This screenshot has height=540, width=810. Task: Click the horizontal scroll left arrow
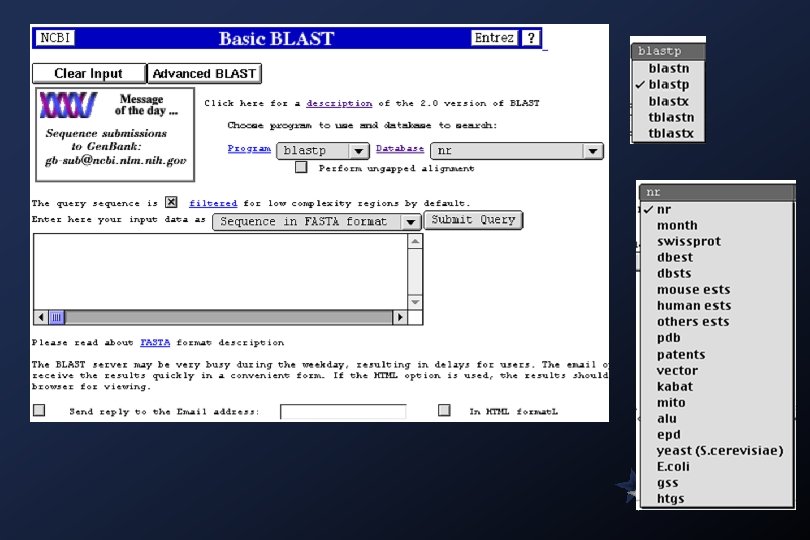click(x=41, y=317)
